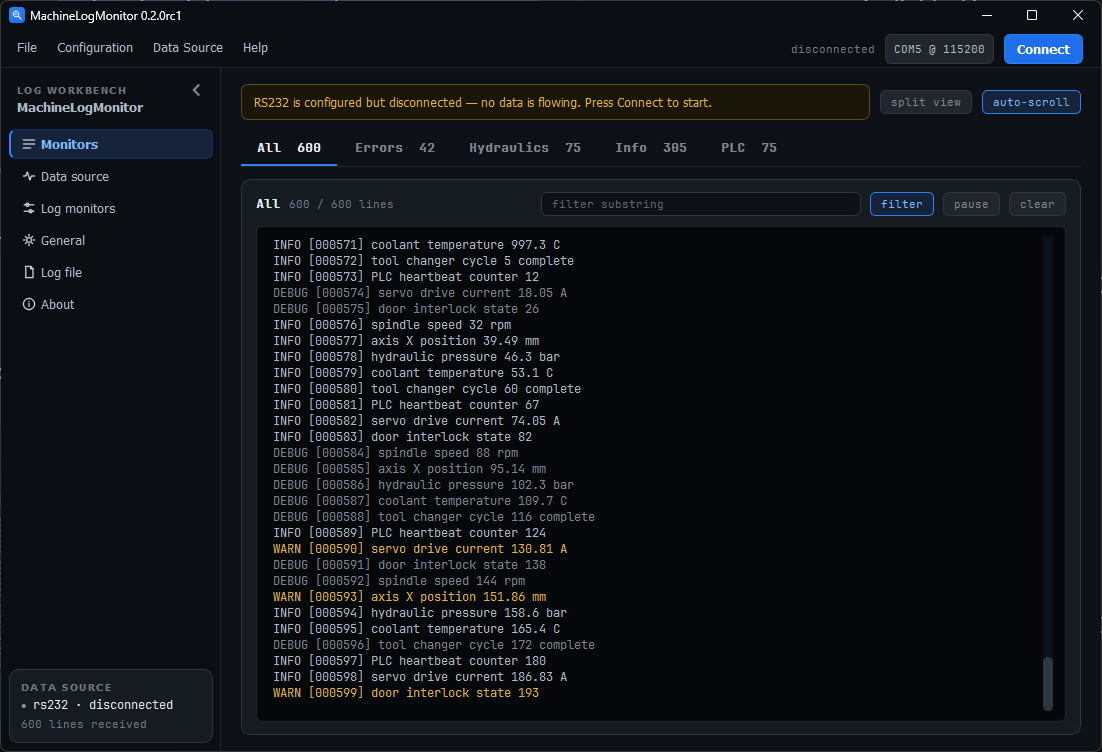This screenshot has height=752, width=1102.
Task: Open the About page
Action: (111, 304)
